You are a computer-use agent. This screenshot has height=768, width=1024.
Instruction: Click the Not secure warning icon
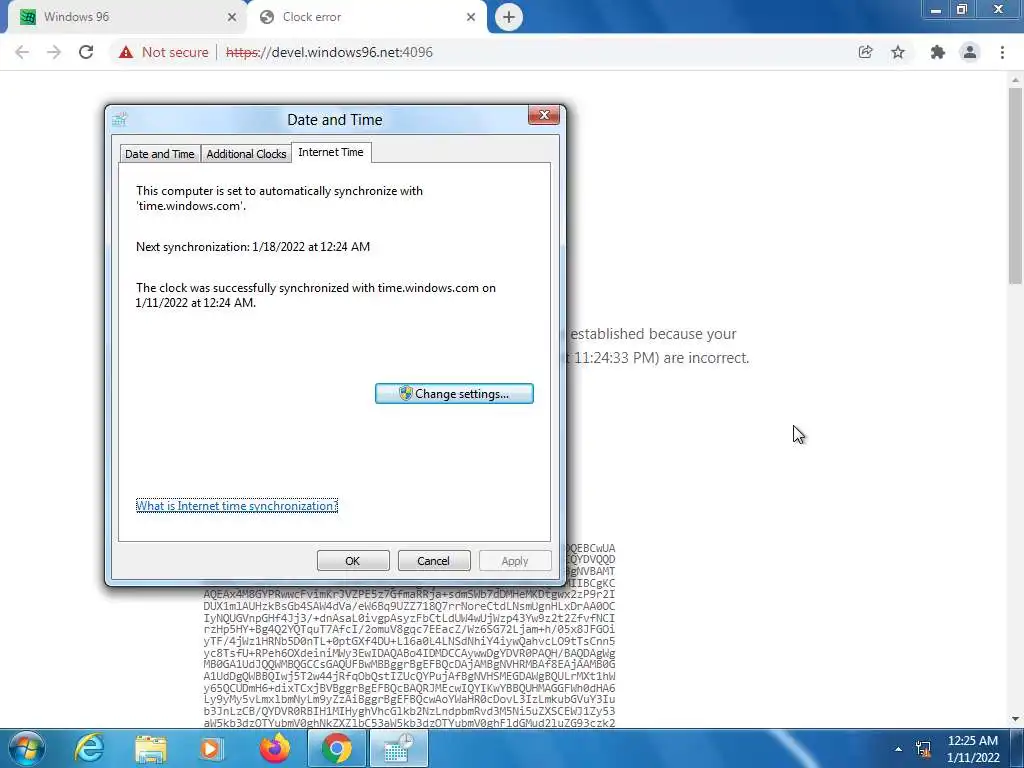click(126, 52)
